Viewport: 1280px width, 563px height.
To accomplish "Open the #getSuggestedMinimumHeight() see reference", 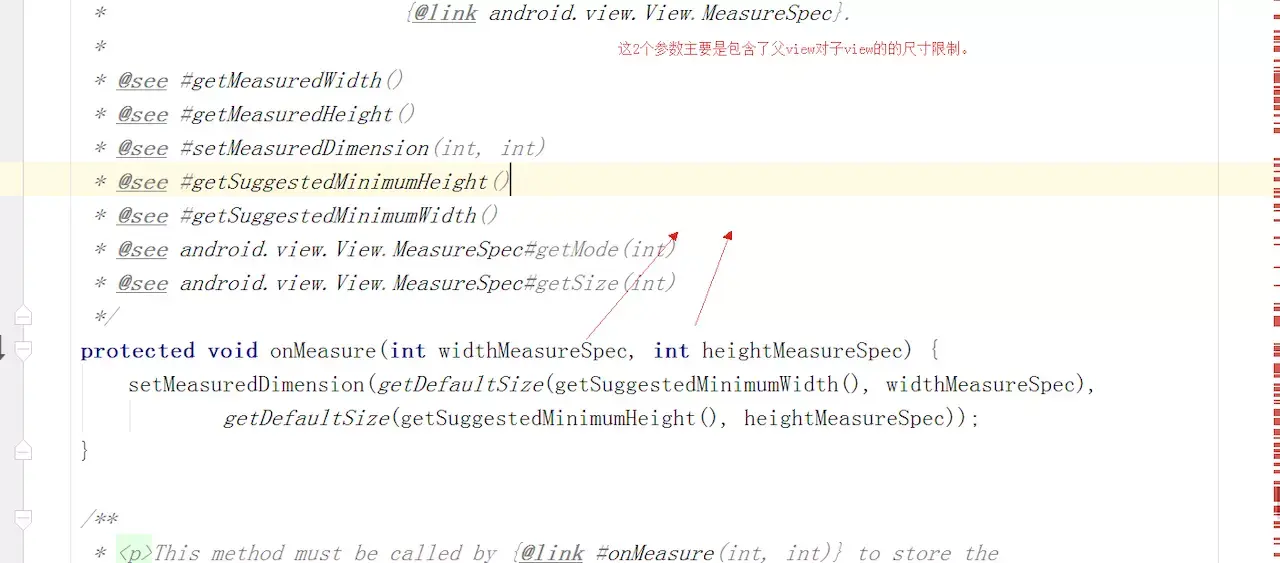I will [345, 182].
